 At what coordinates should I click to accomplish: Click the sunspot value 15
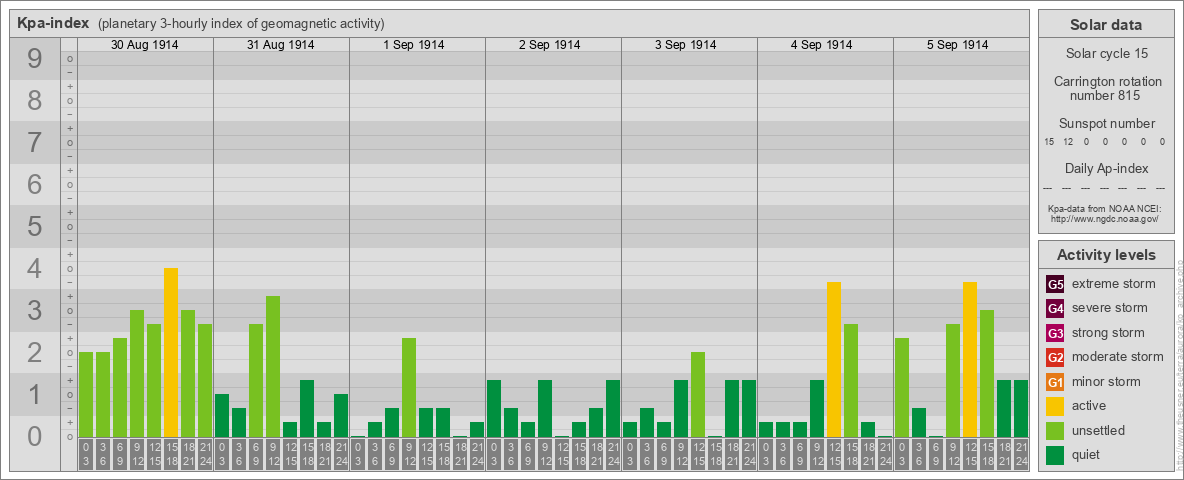tap(1049, 142)
